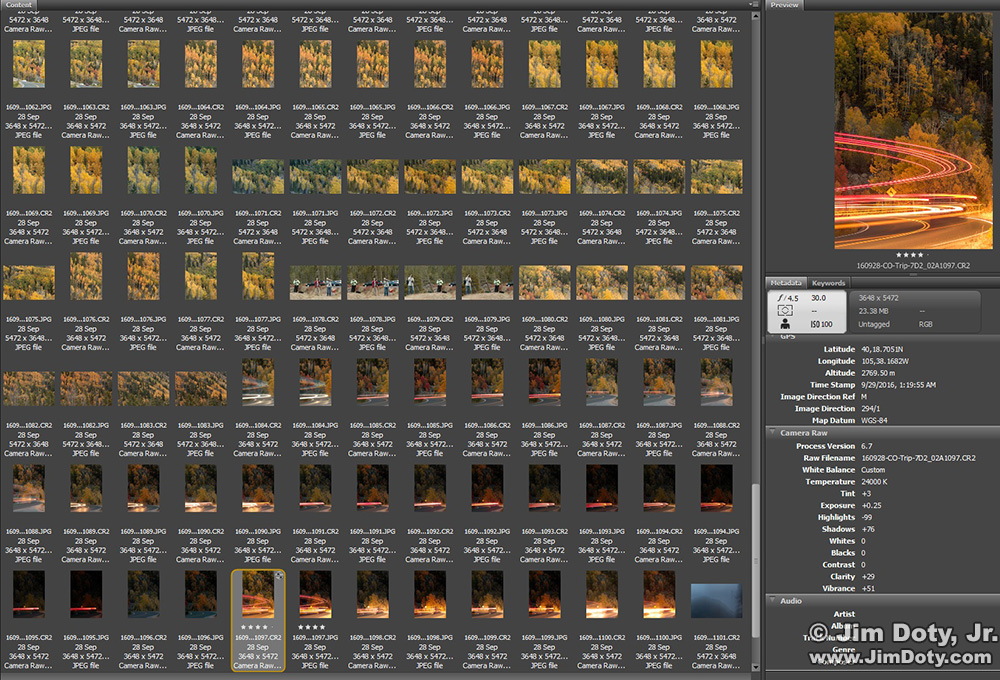Click the Content panel vertical scrollbar thumb
This screenshot has height=680, width=1000.
[x=756, y=561]
